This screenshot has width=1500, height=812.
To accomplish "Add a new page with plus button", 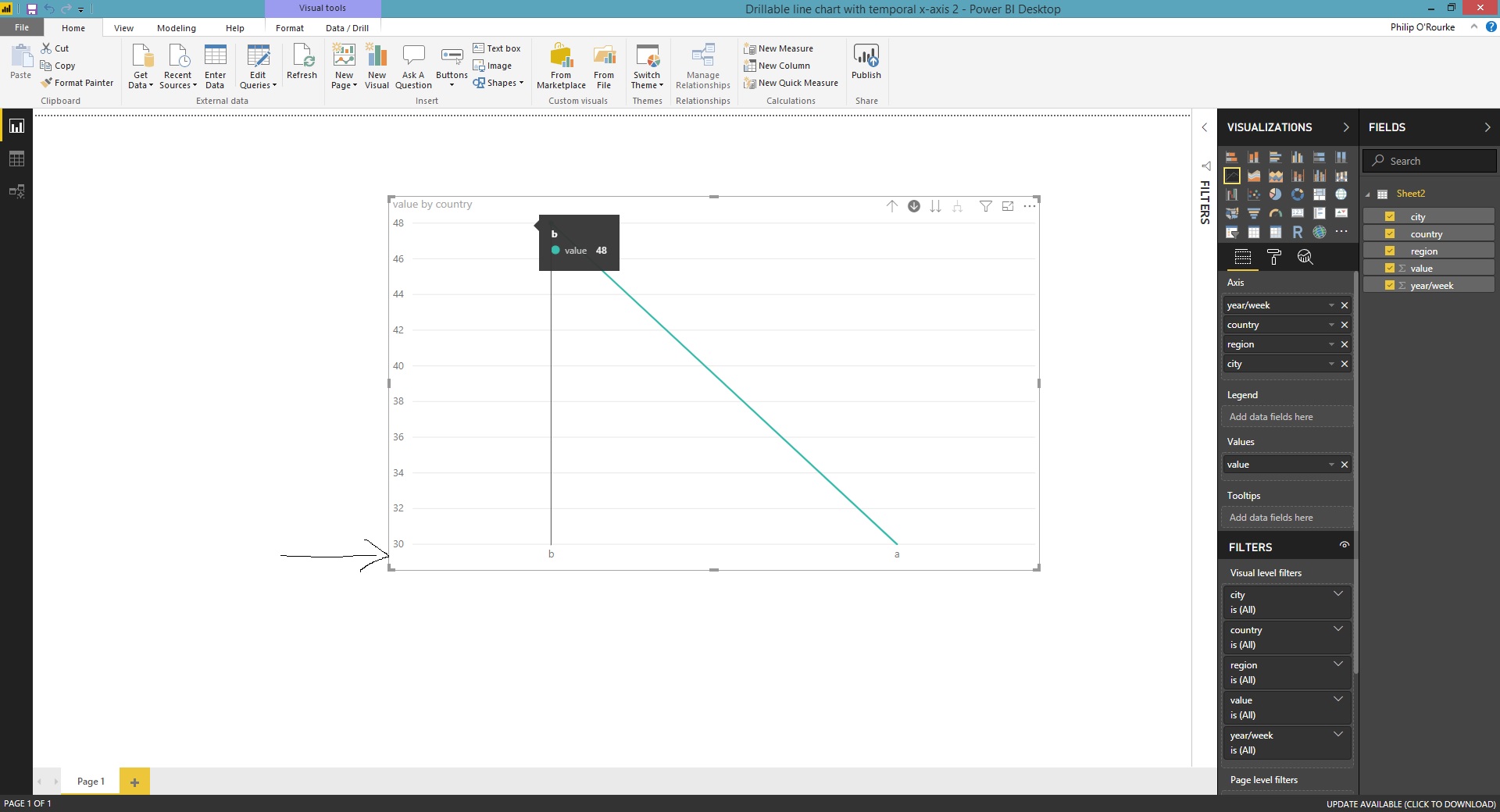I will point(134,782).
